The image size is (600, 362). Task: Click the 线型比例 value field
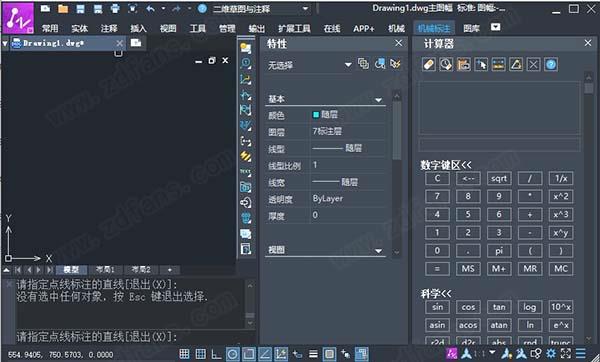347,165
